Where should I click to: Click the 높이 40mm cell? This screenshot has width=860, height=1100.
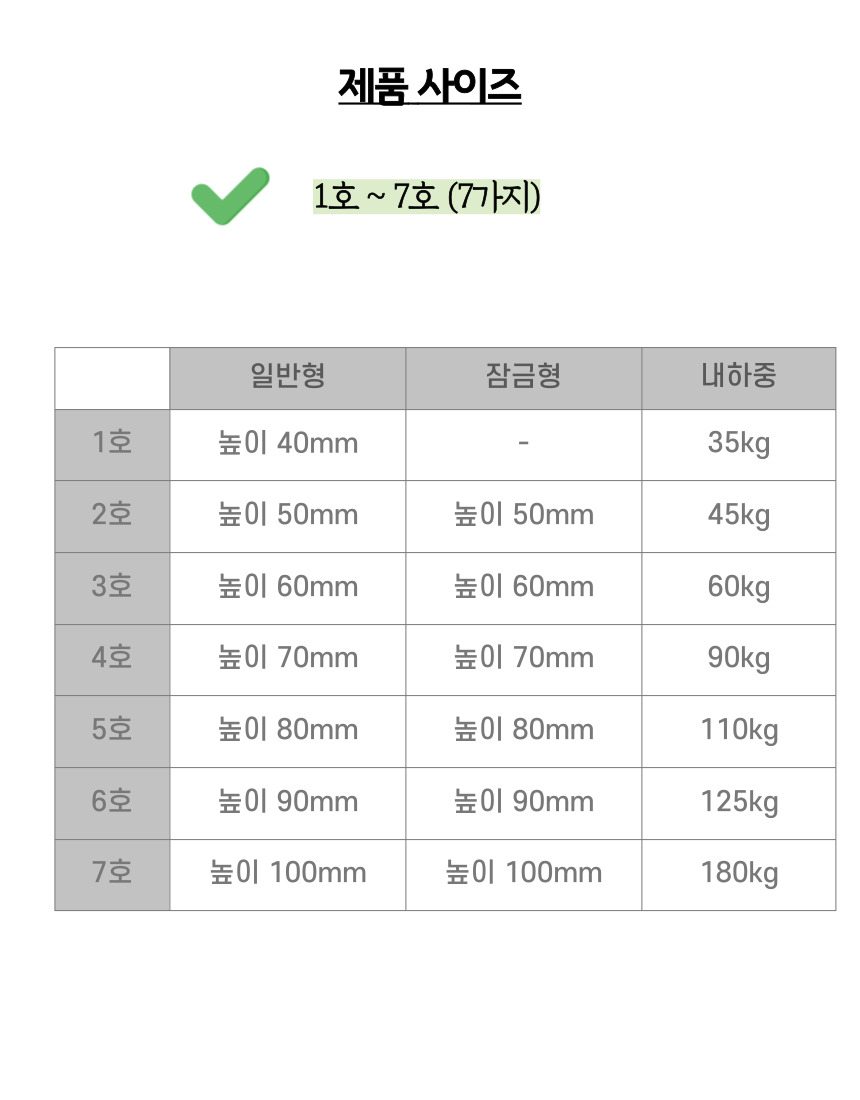[x=288, y=442]
